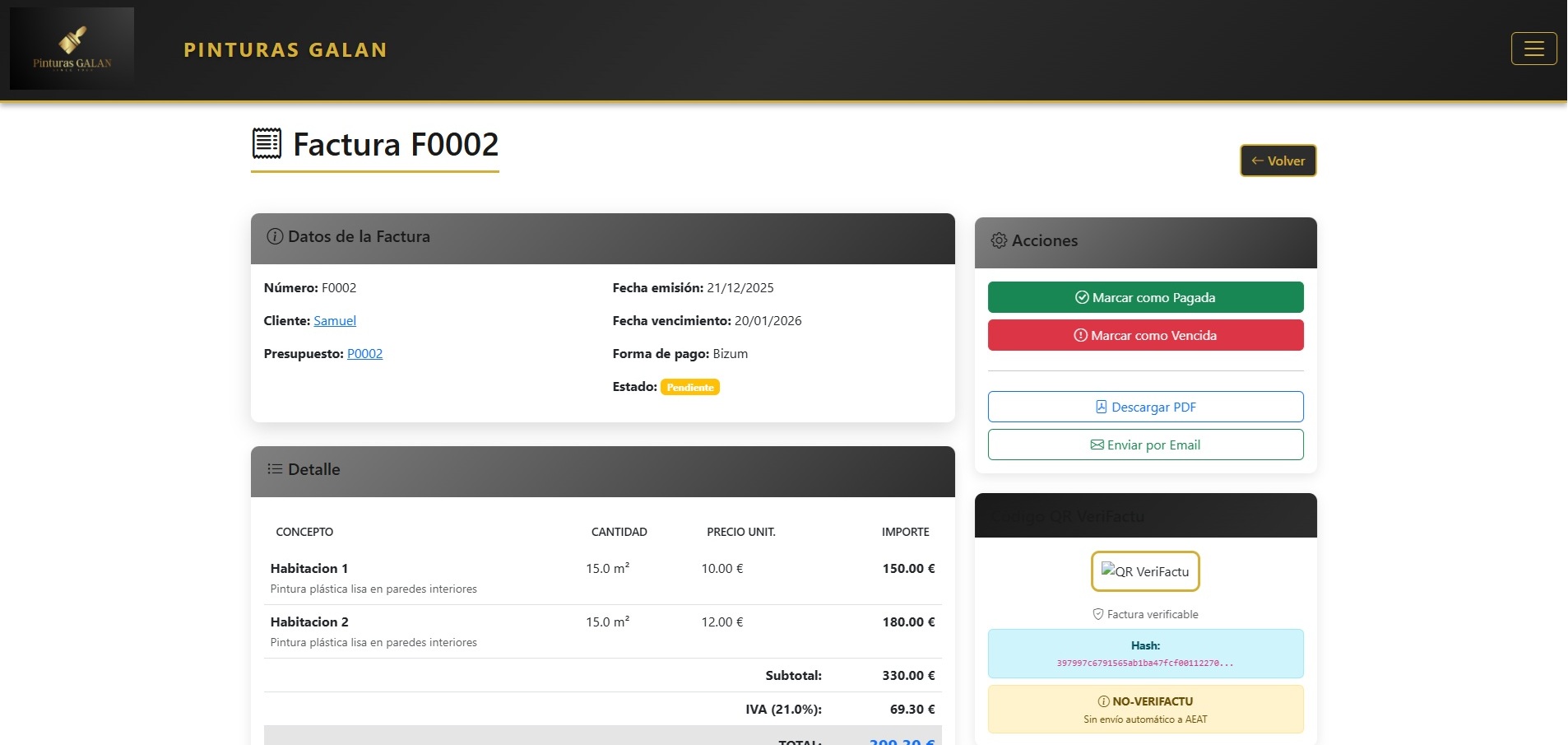Open the presupuesto P0002 link

pyautogui.click(x=364, y=353)
